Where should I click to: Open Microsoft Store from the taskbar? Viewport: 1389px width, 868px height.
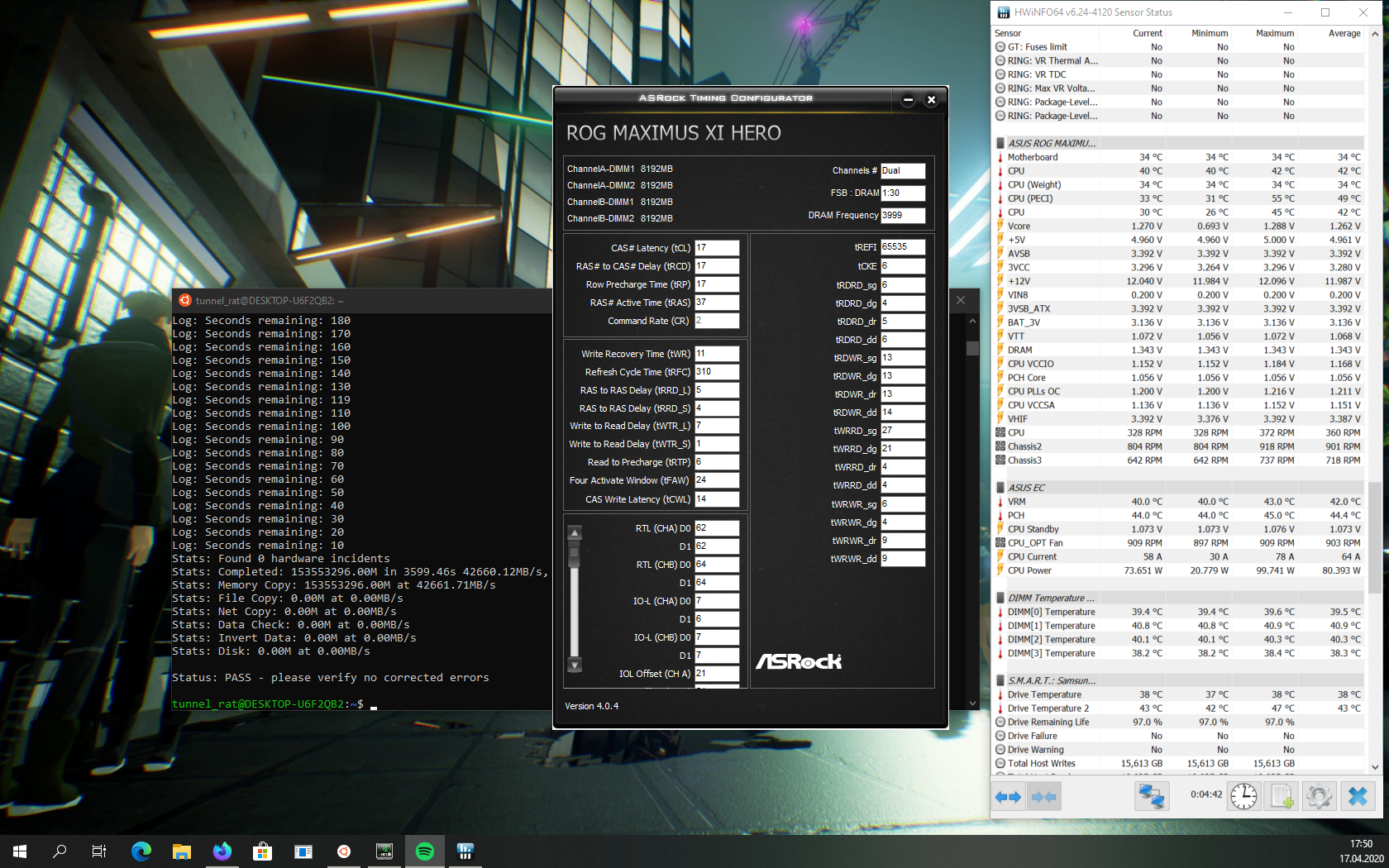(263, 851)
